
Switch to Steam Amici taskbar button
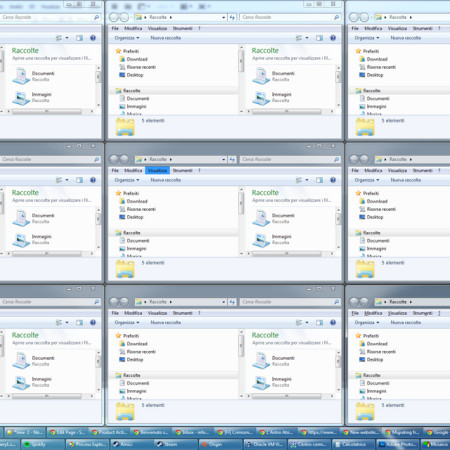pos(132,444)
